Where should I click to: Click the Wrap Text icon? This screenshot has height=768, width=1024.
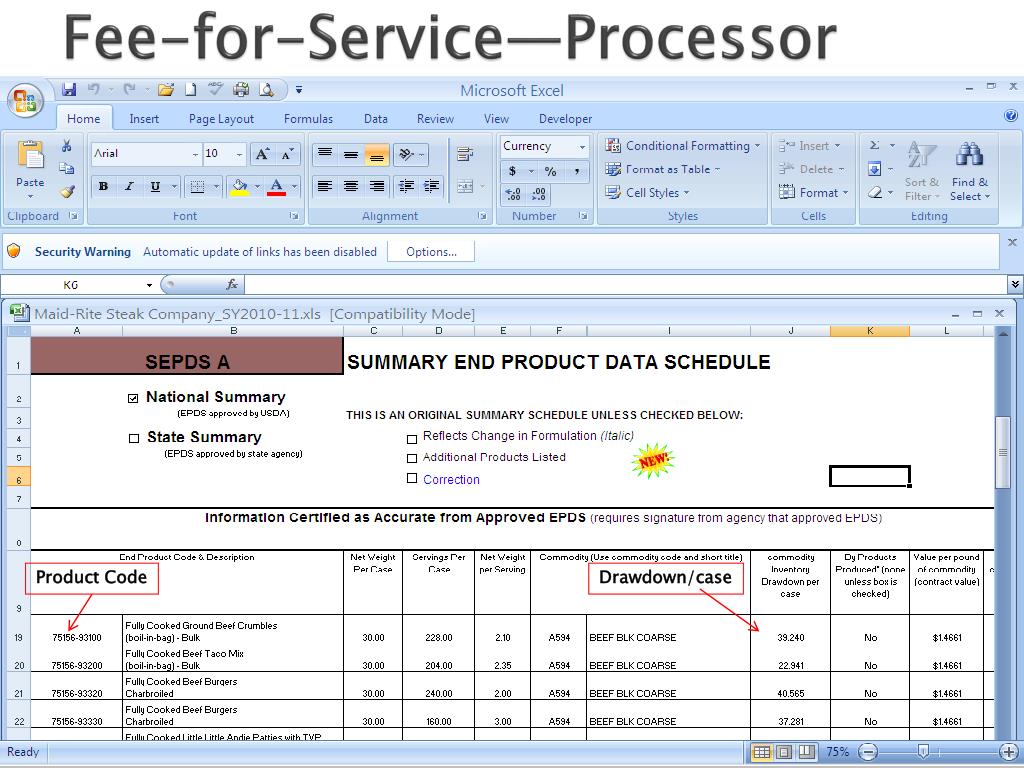tap(465, 154)
